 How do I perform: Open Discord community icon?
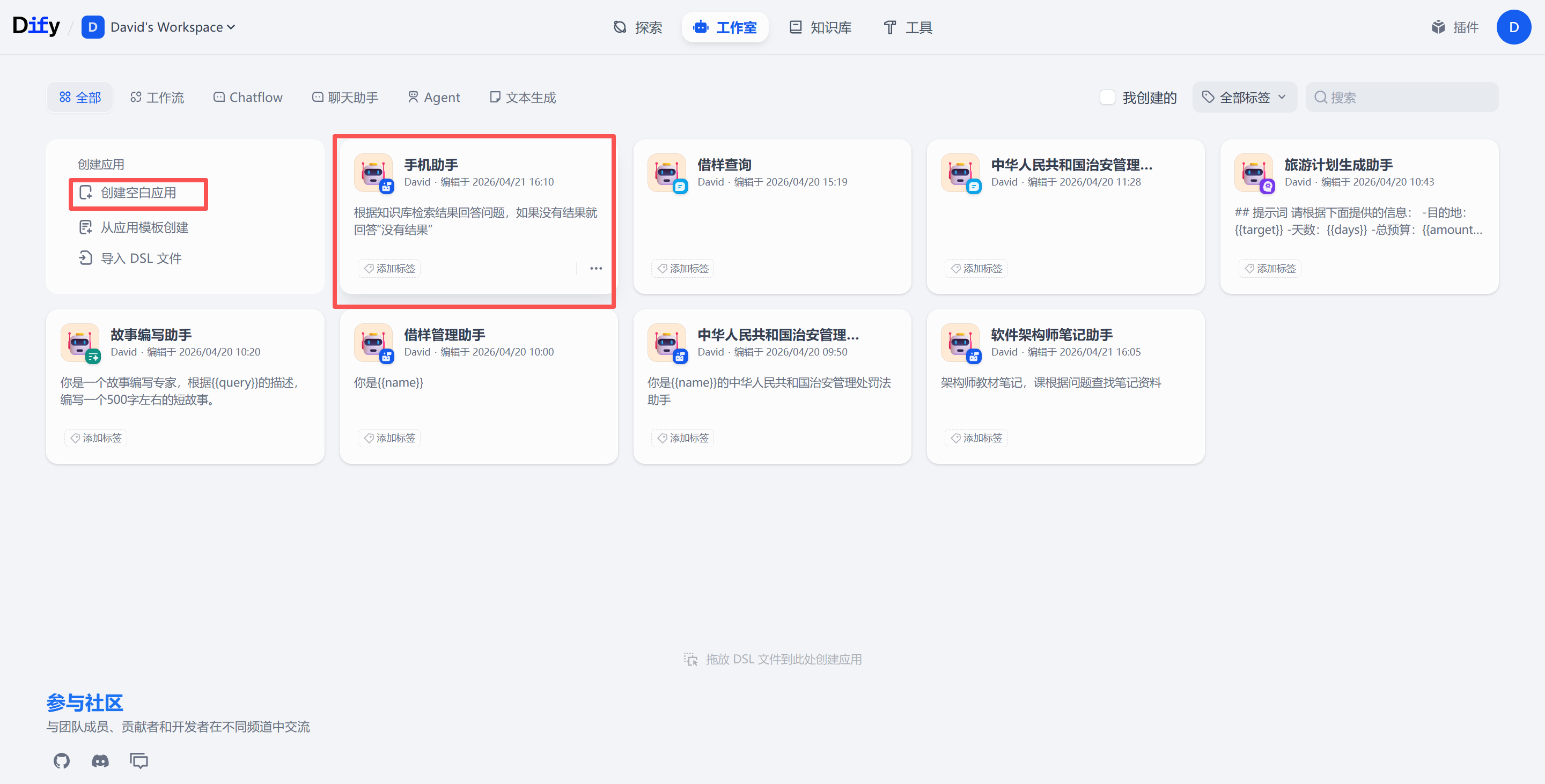point(100,760)
